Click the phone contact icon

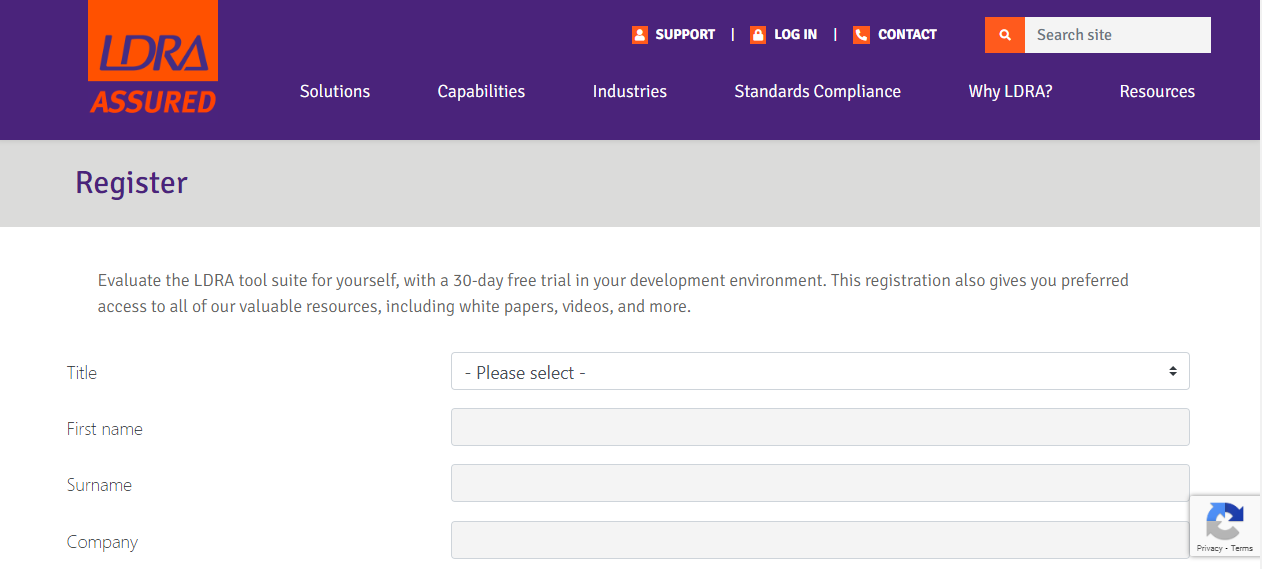(x=861, y=35)
